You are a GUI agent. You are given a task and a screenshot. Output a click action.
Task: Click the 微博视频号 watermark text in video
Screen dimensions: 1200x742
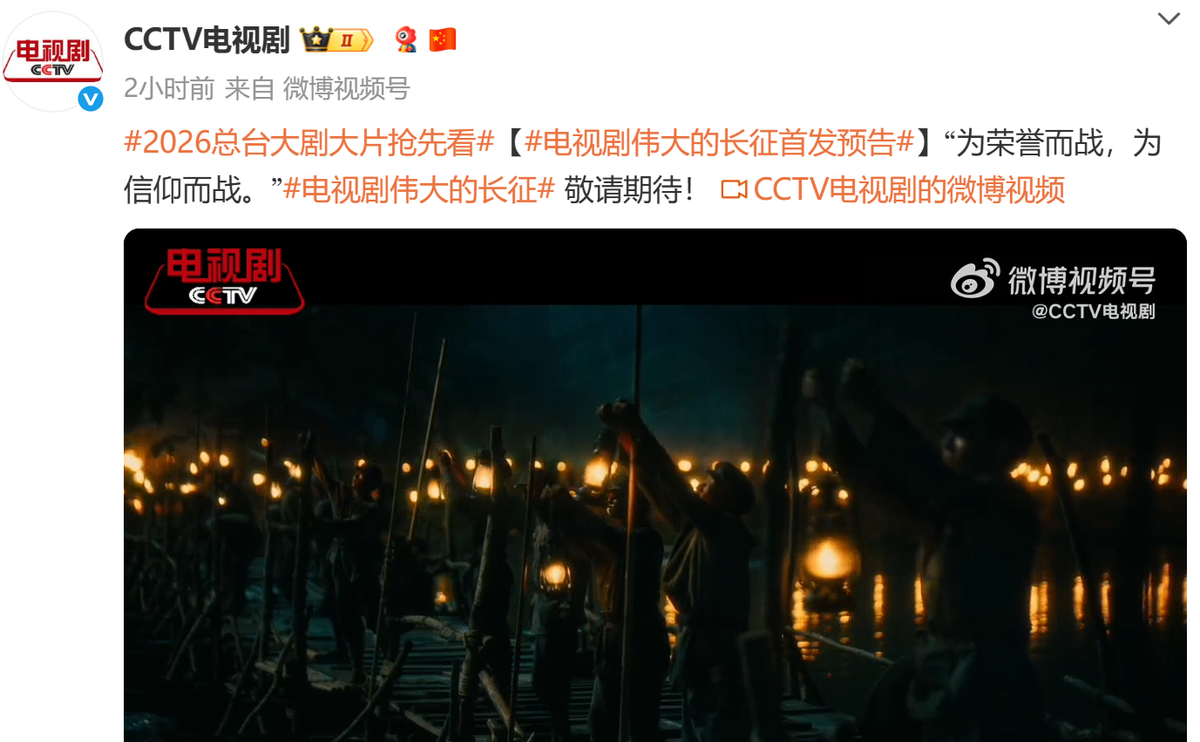point(1081,281)
